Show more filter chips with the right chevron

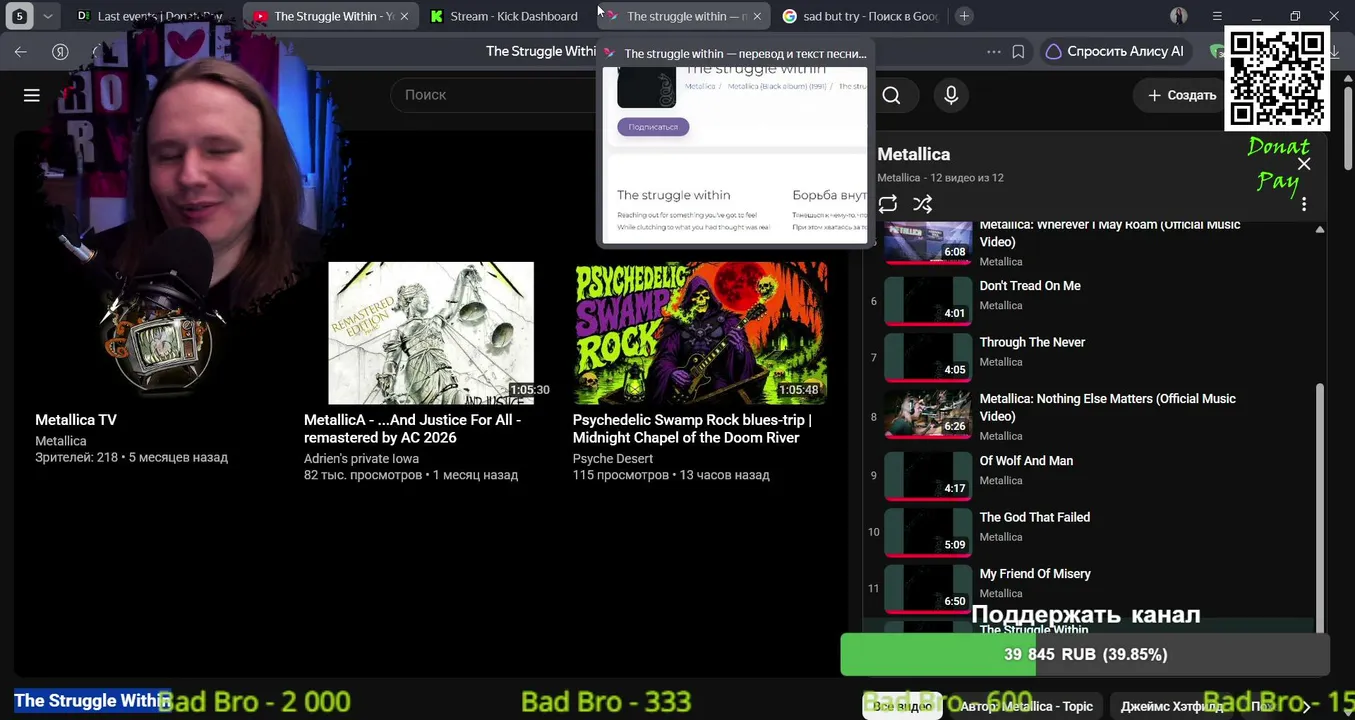[x=1305, y=706]
